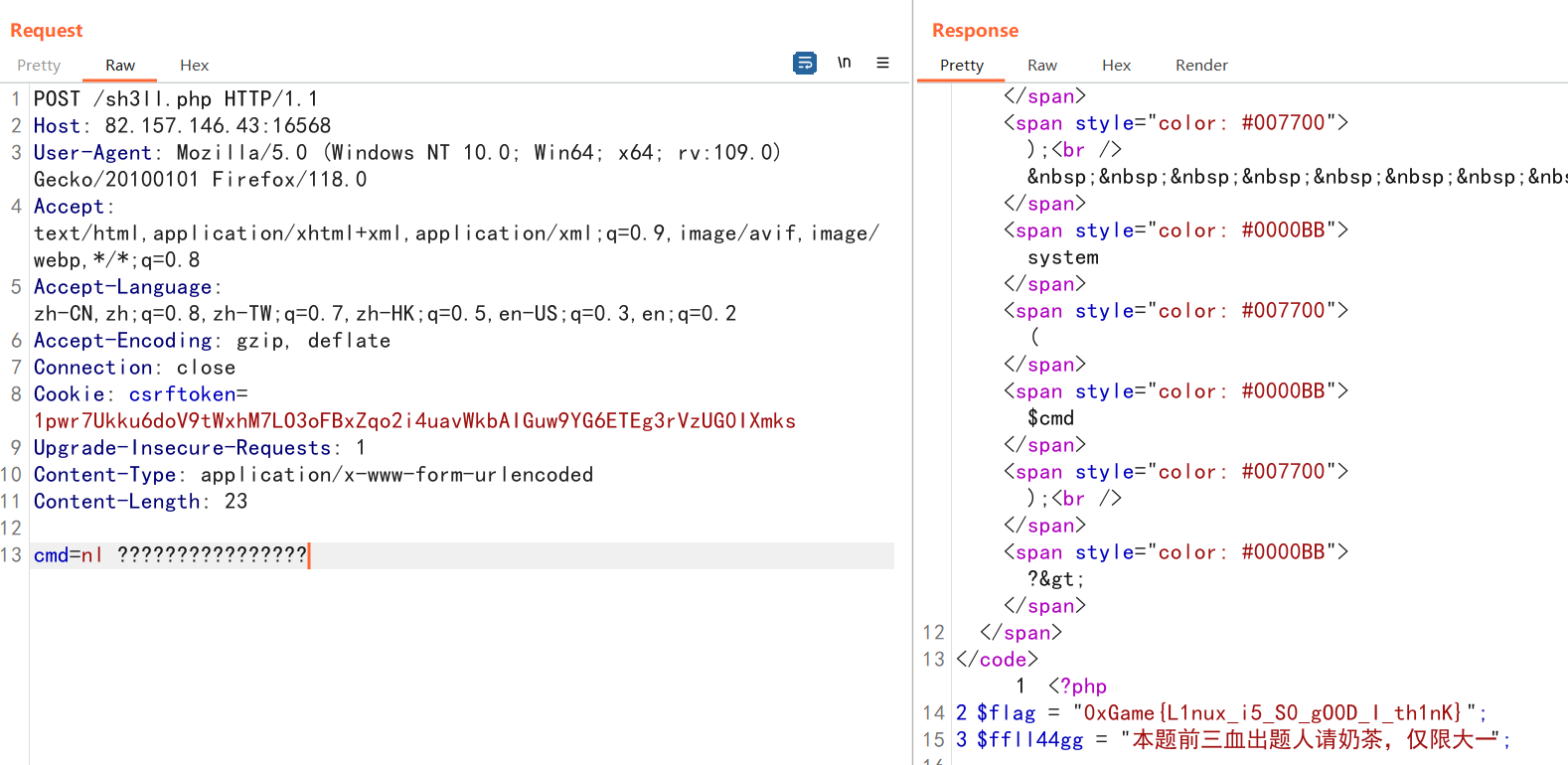1568x765 pixels.
Task: Click the gzip, deflate value
Action: [x=313, y=341]
